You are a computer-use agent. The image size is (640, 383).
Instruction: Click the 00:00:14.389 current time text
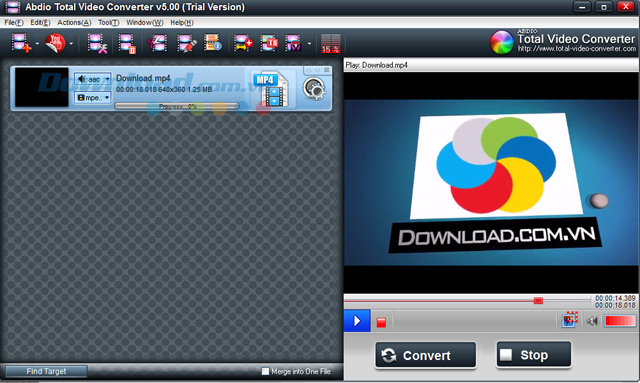pyautogui.click(x=615, y=298)
